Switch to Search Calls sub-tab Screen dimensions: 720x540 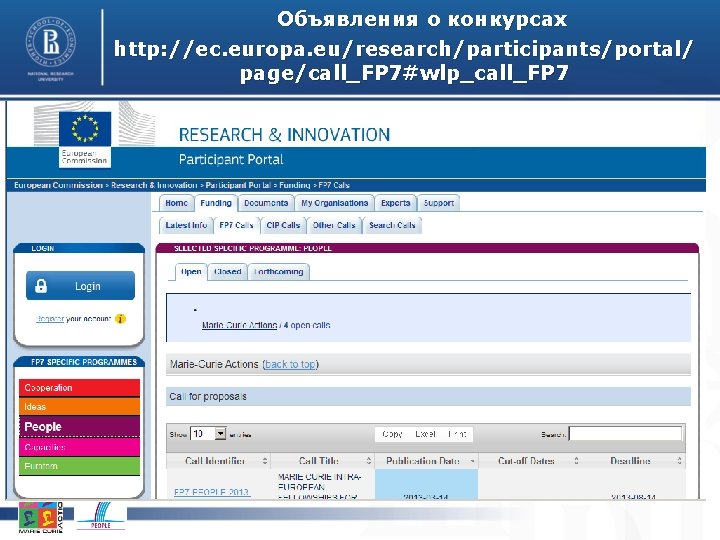point(392,225)
